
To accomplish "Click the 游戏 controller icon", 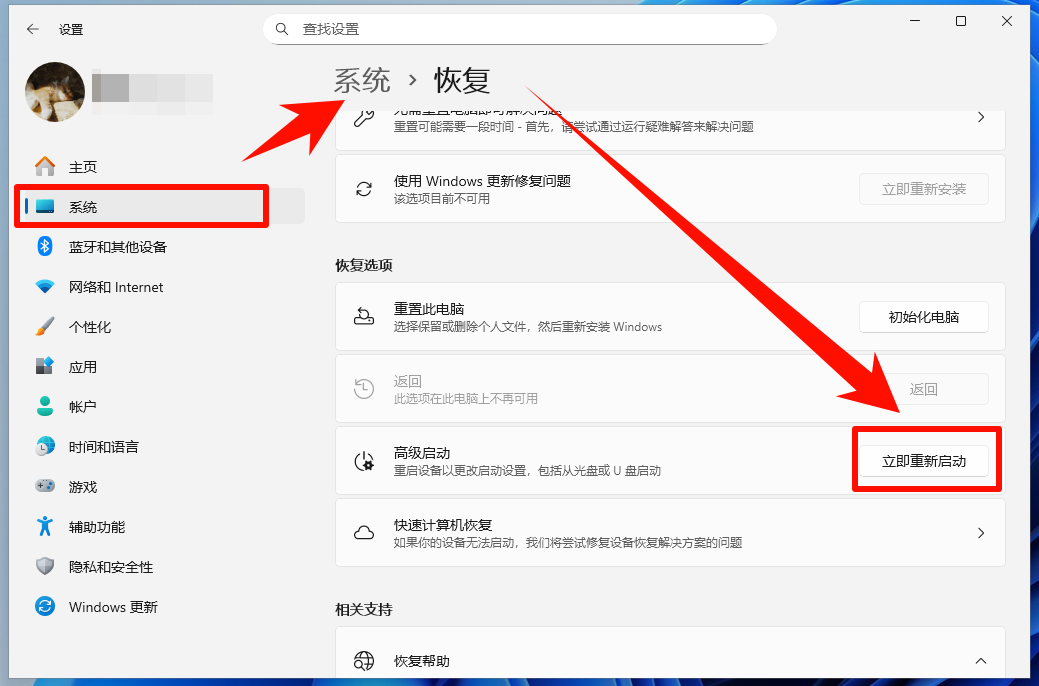I will tap(45, 486).
